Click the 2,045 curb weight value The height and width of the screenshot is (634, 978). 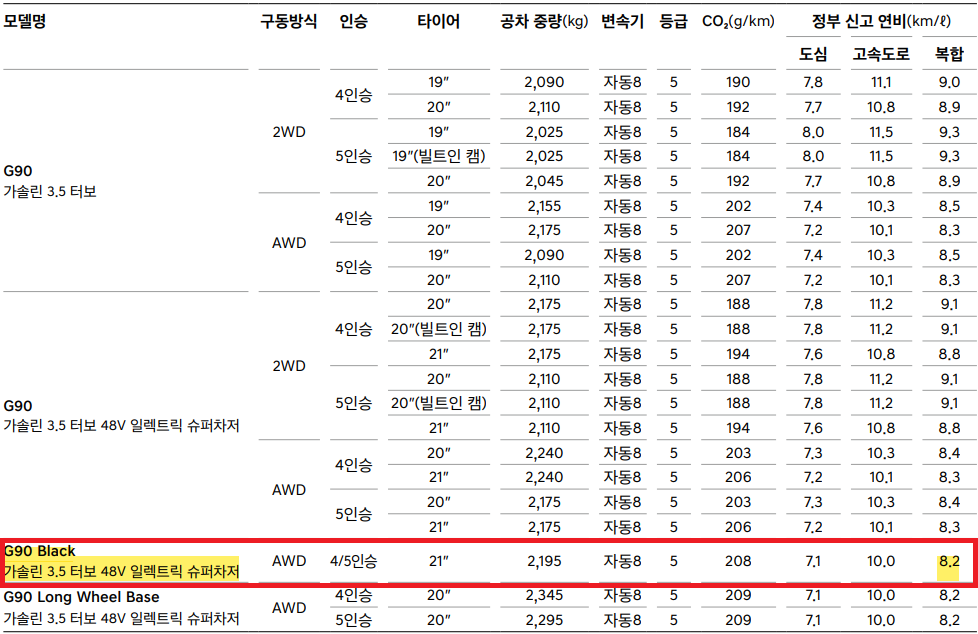click(x=544, y=181)
